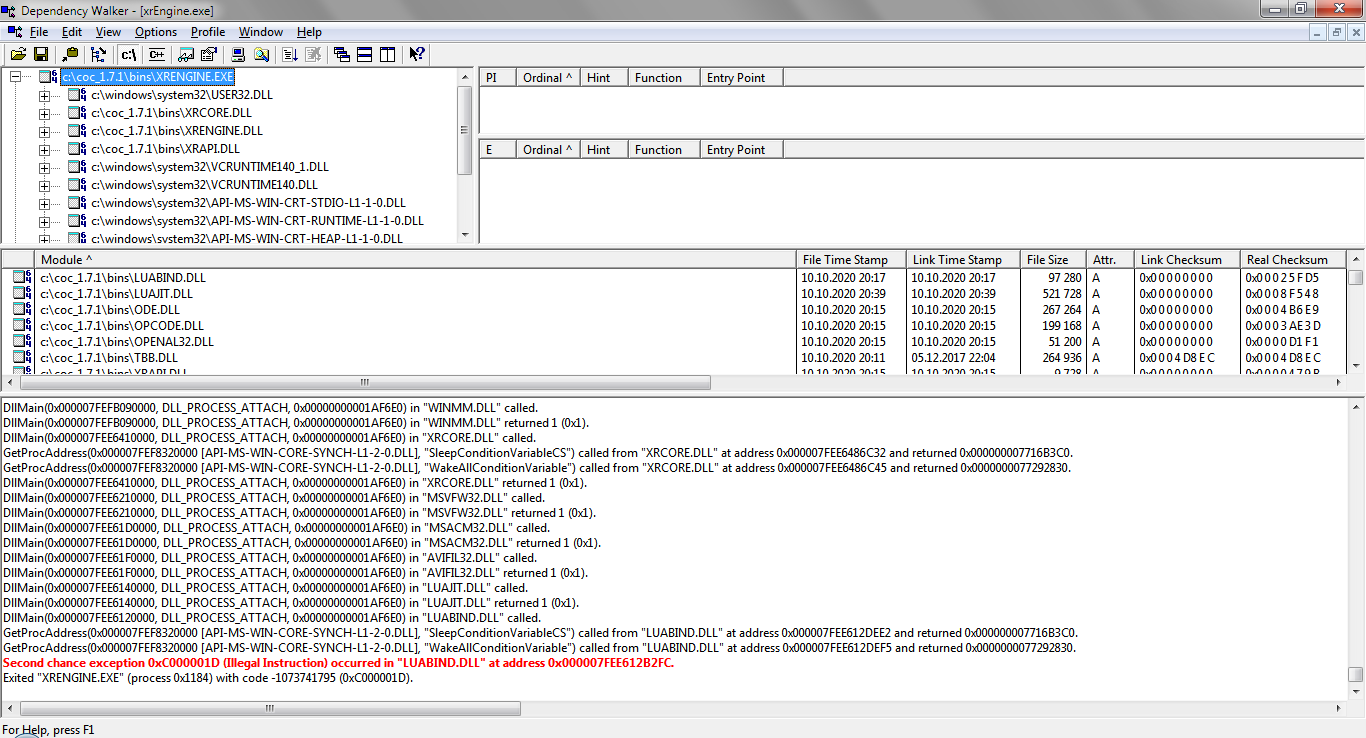This screenshot has height=738, width=1366.
Task: Collapse the root XRENGINE.EXE node
Action: (15, 77)
